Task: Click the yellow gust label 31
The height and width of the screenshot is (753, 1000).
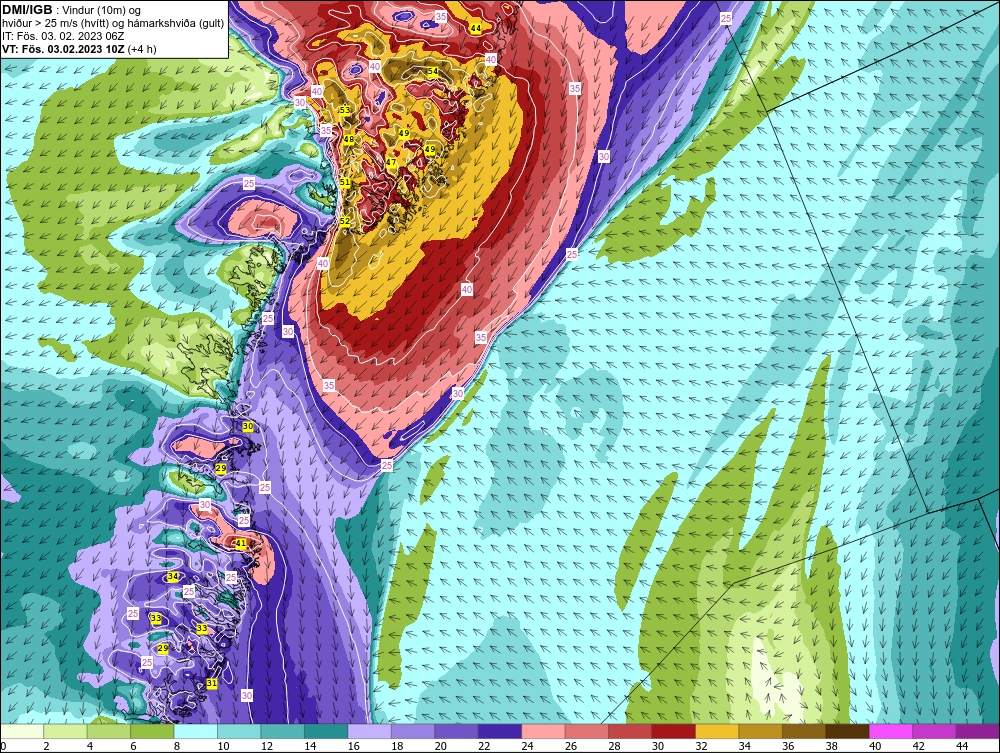Action: tap(212, 684)
